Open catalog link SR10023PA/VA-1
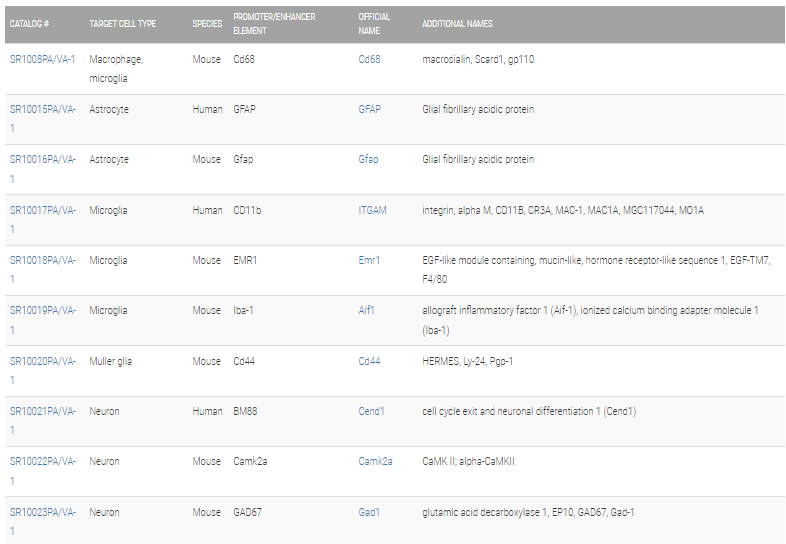Viewport: 786px width, 544px height. pyautogui.click(x=43, y=521)
